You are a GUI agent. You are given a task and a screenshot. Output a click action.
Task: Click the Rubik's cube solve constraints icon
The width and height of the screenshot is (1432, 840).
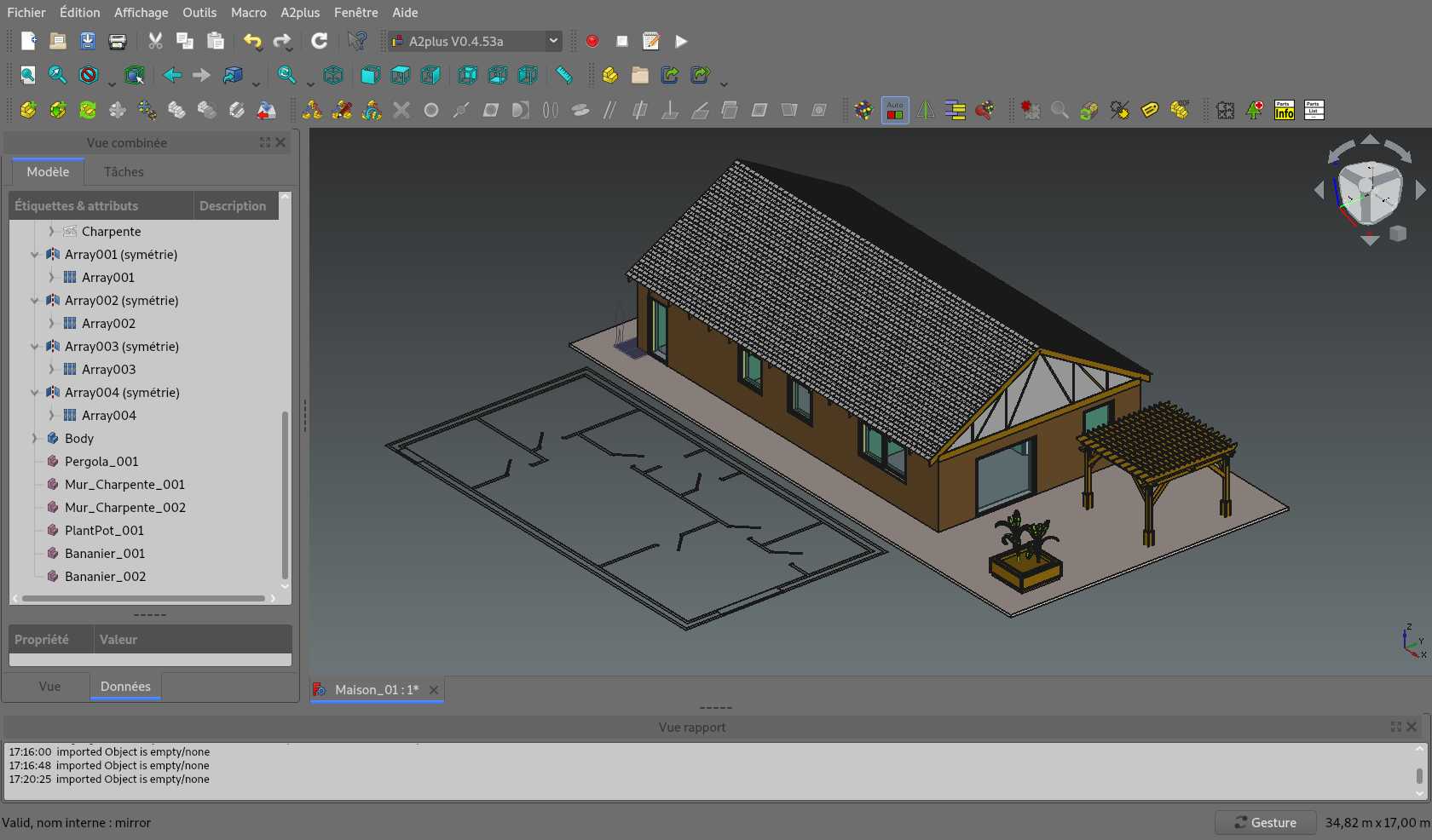tap(864, 110)
